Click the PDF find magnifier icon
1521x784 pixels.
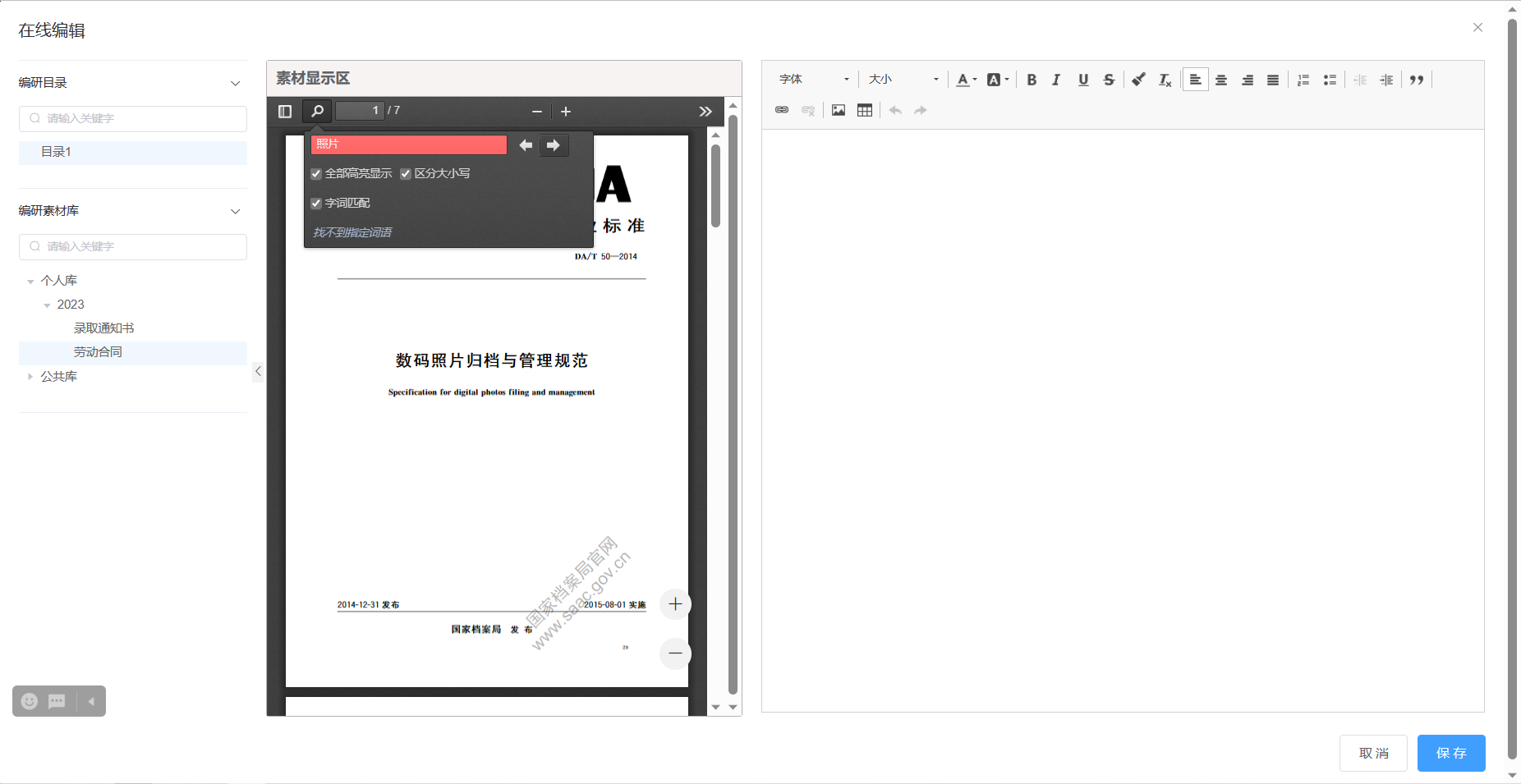[317, 111]
